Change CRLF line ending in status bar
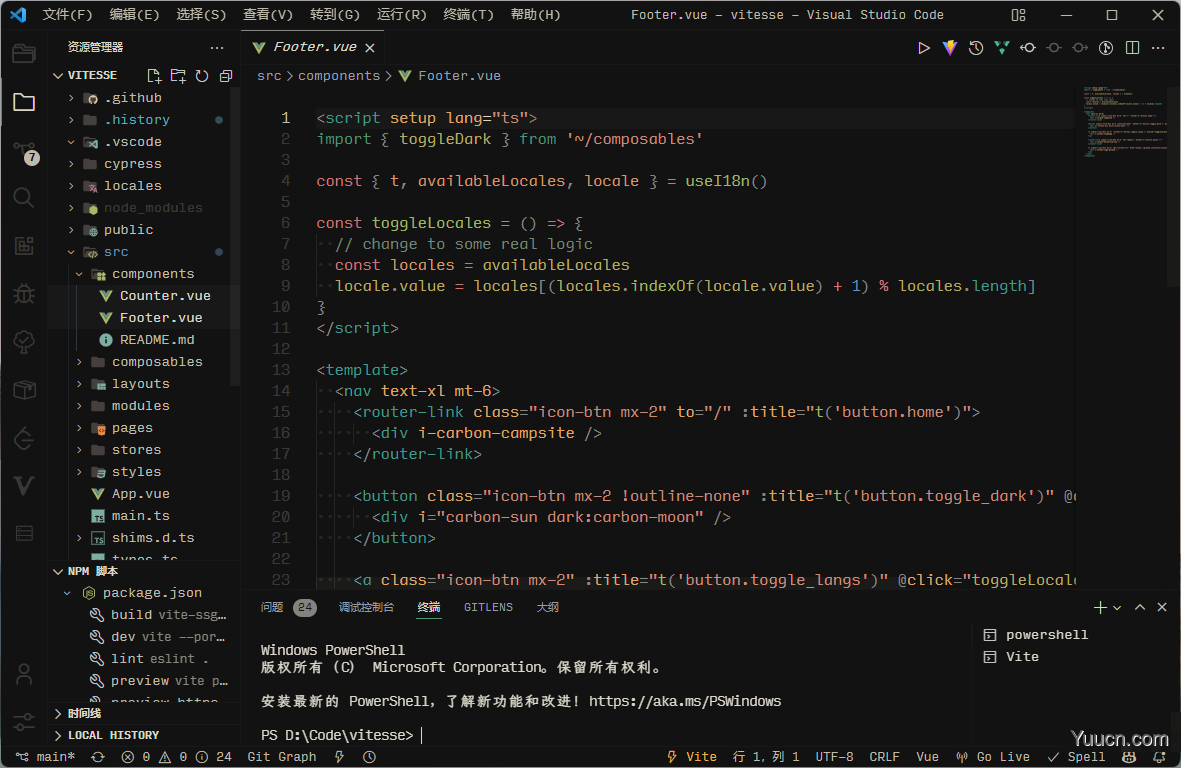The width and height of the screenshot is (1181, 768). tap(884, 757)
